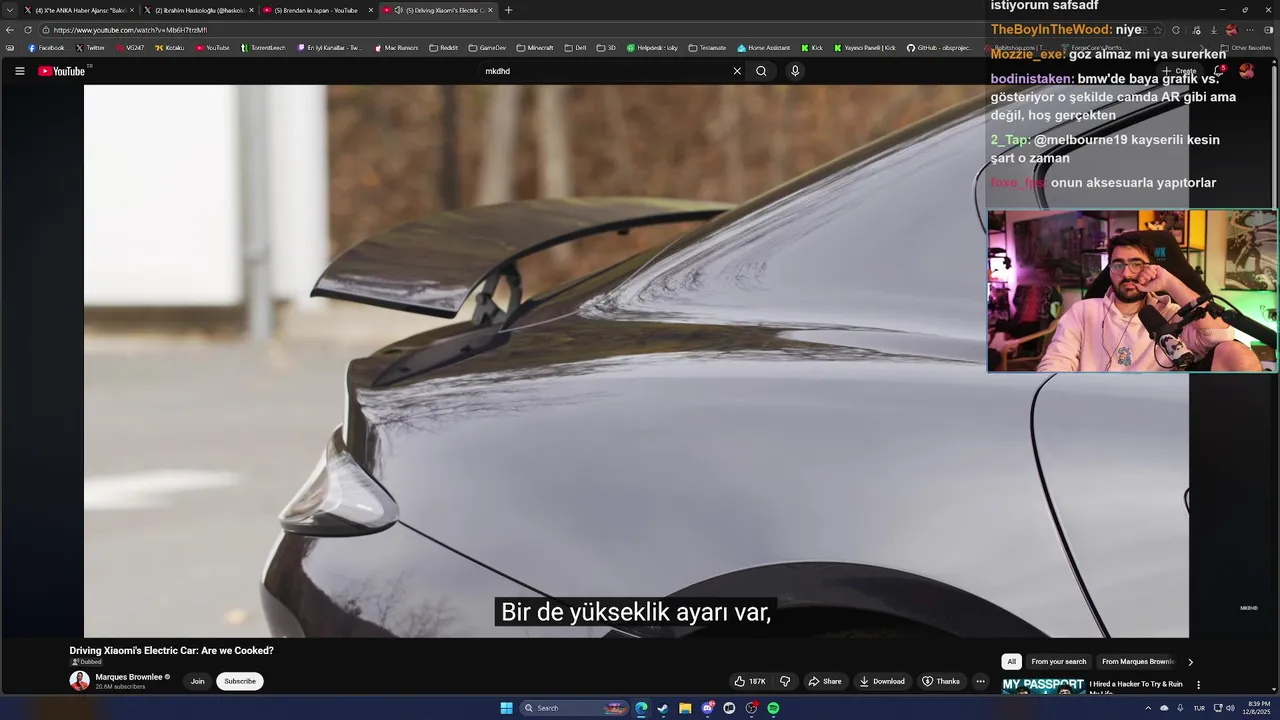Open options for I Hired a Hacker video
1280x720 pixels.
pyautogui.click(x=1198, y=685)
